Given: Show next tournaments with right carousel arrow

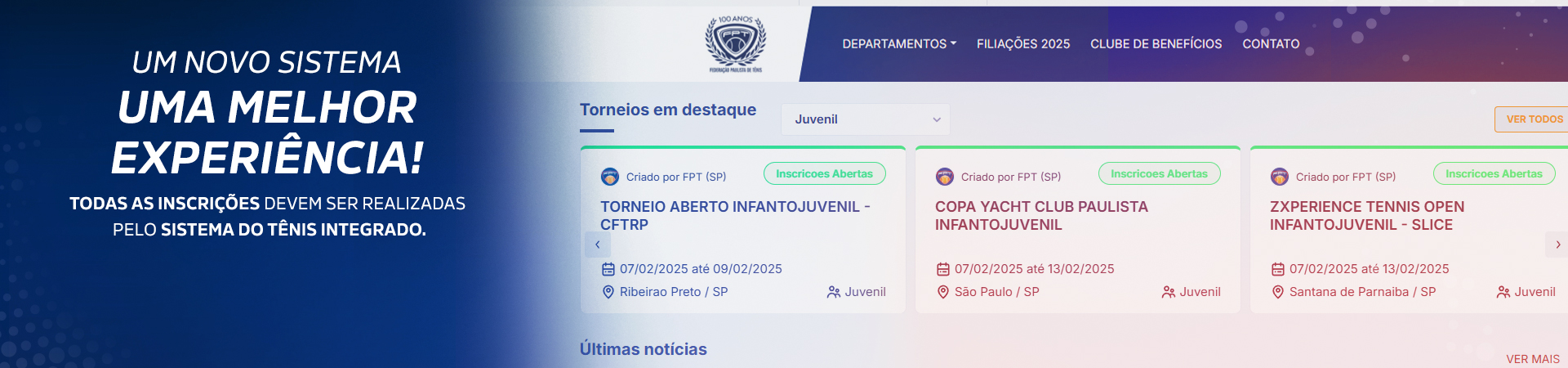Looking at the screenshot, I should pos(1557,245).
